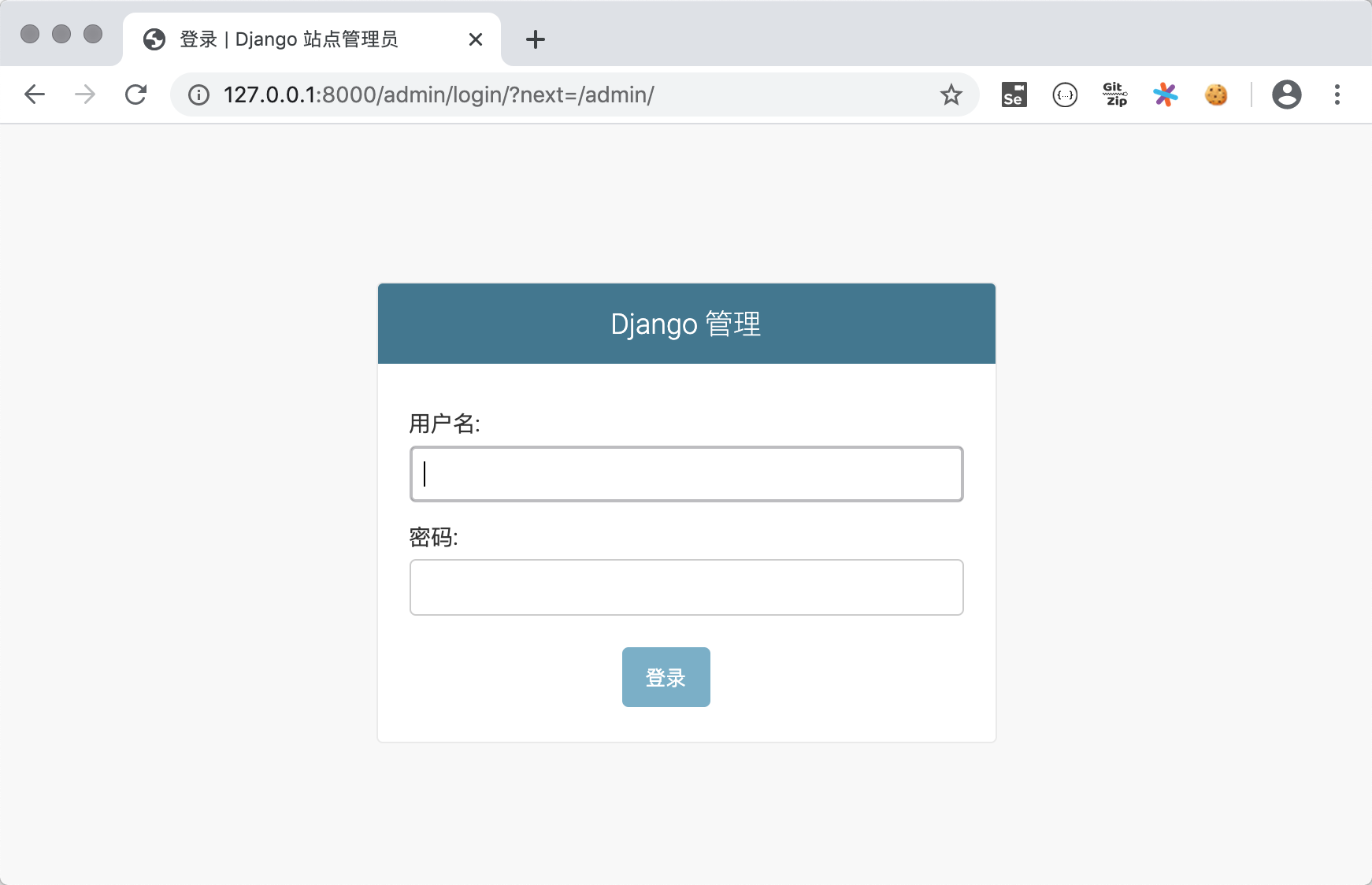Bookmark this page with the star icon
Image resolution: width=1372 pixels, height=885 pixels.
click(x=951, y=95)
